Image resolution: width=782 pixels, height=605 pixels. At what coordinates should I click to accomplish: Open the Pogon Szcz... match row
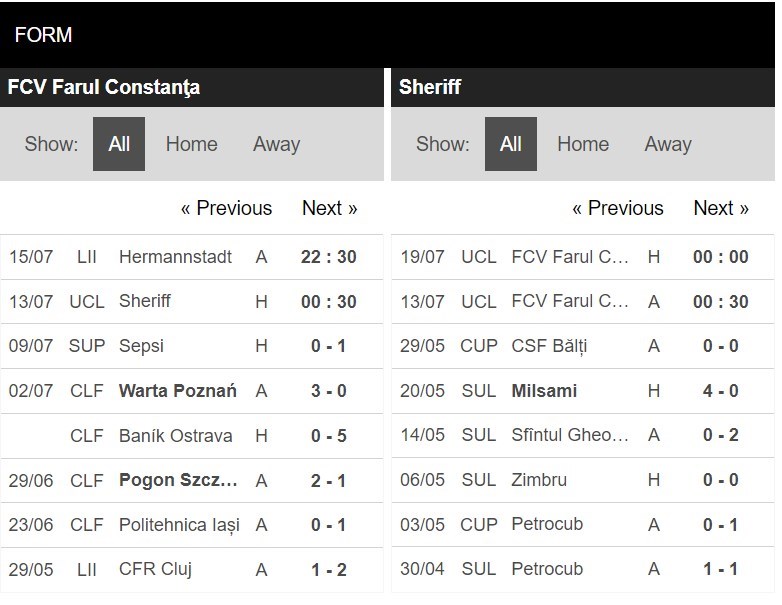click(x=192, y=480)
